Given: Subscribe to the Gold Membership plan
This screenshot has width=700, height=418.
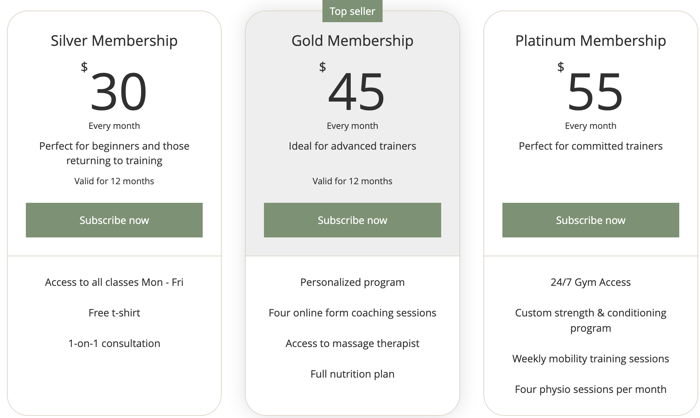Looking at the screenshot, I should [352, 220].
